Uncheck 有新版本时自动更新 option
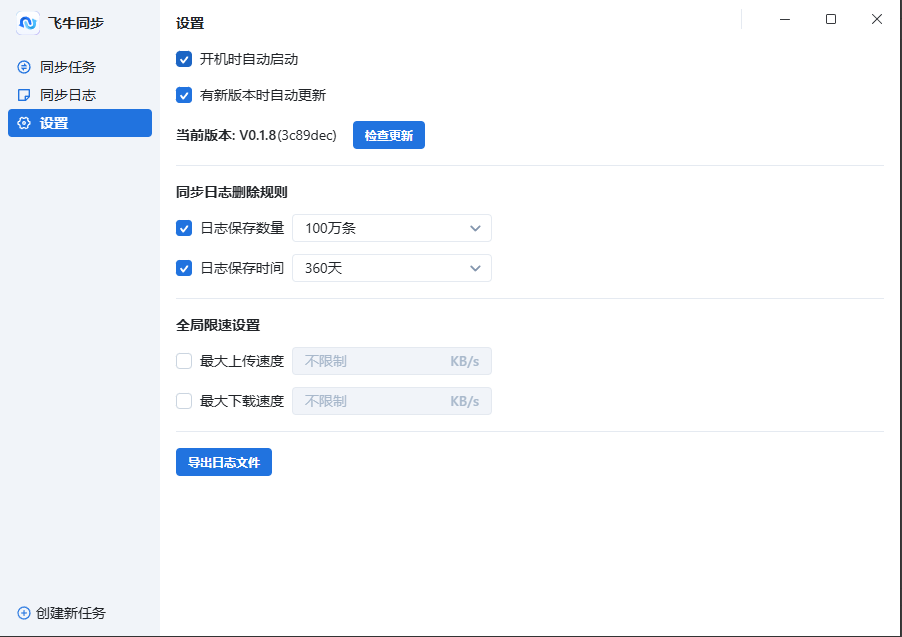Image resolution: width=902 pixels, height=637 pixels. [x=184, y=95]
